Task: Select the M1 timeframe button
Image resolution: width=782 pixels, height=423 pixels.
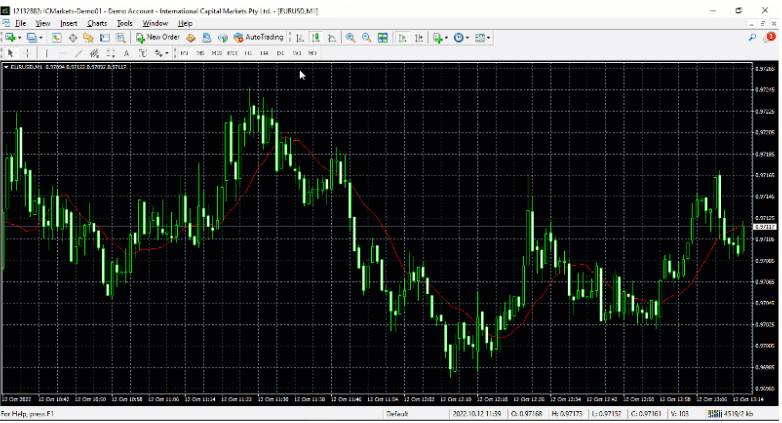Action: 185,52
